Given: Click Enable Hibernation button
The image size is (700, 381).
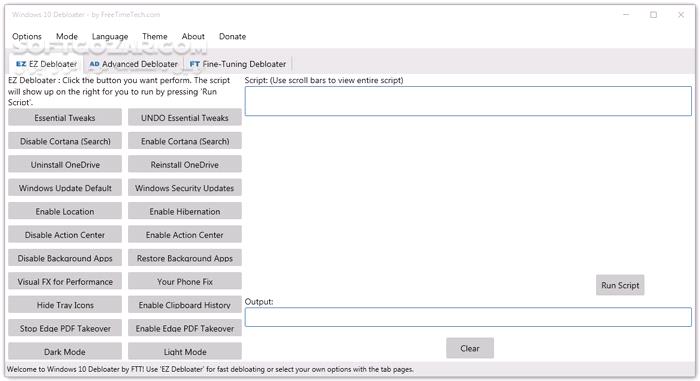Looking at the screenshot, I should 185,211.
